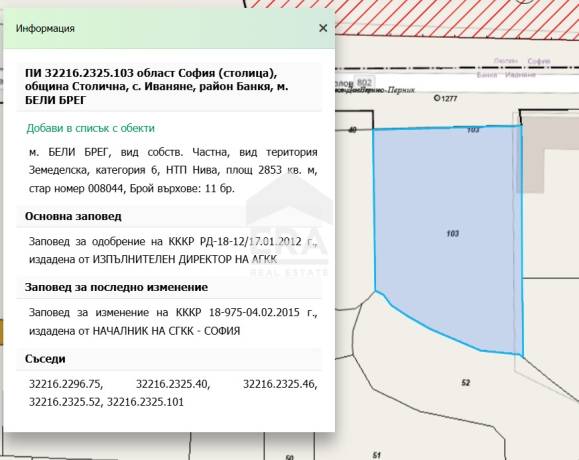Close the Информация panel
The height and width of the screenshot is (460, 579).
(323, 28)
